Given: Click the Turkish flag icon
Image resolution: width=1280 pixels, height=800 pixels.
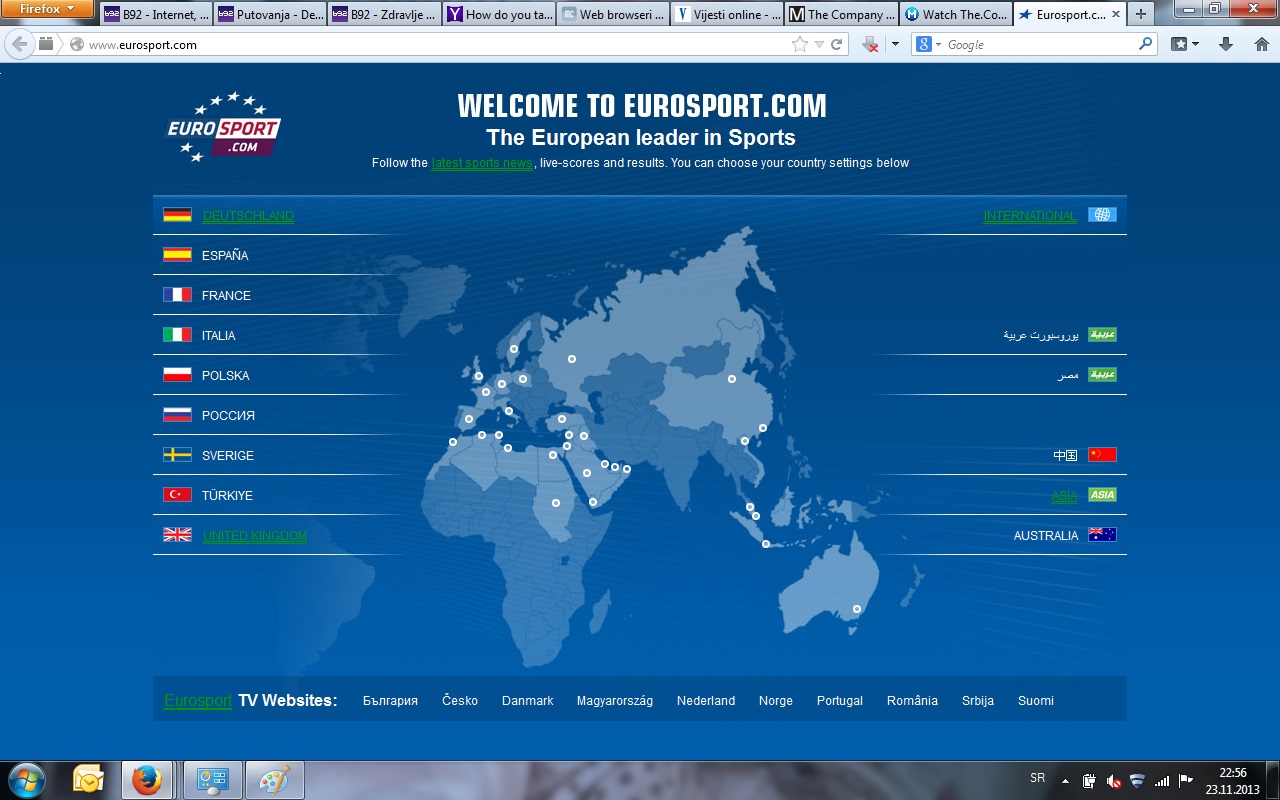Looking at the screenshot, I should point(177,495).
